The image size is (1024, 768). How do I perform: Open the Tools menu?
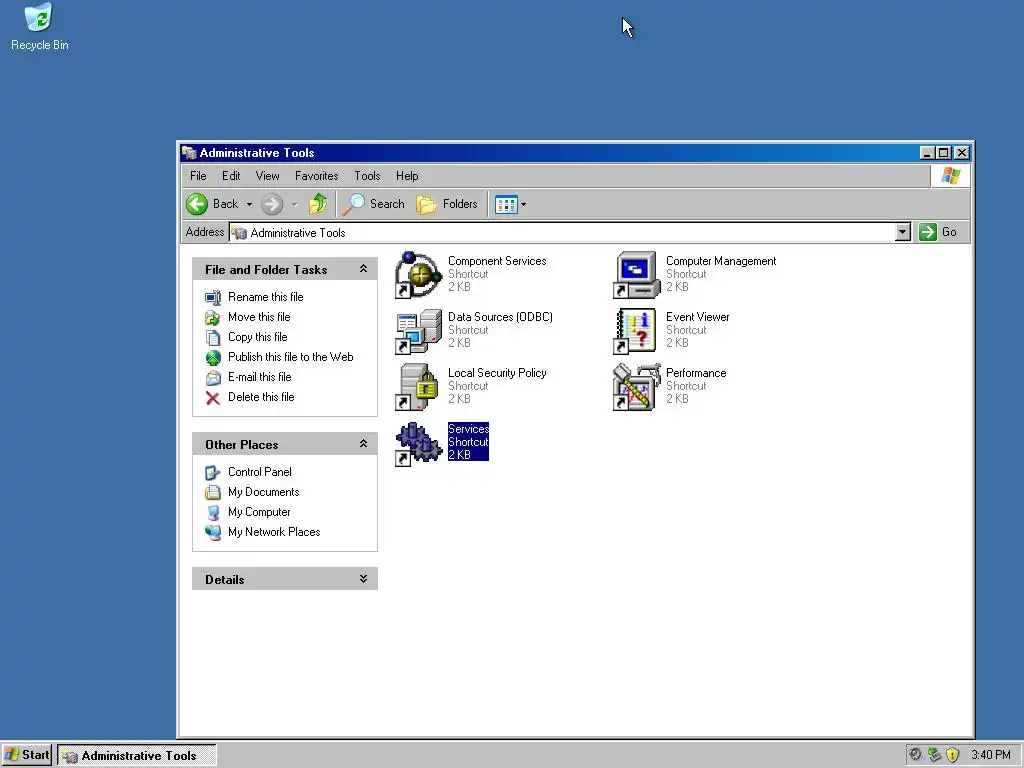coord(367,176)
